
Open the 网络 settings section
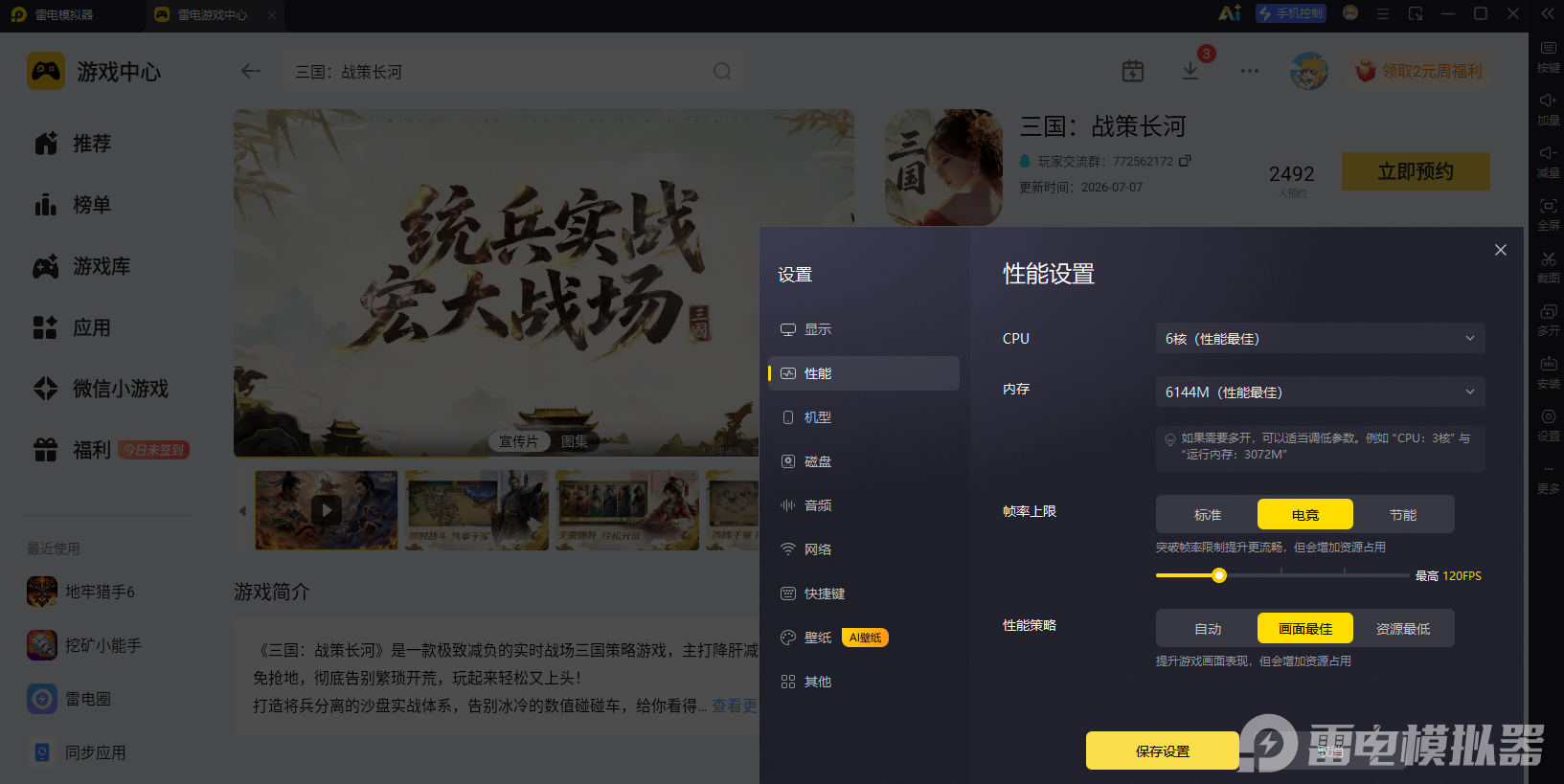point(864,549)
